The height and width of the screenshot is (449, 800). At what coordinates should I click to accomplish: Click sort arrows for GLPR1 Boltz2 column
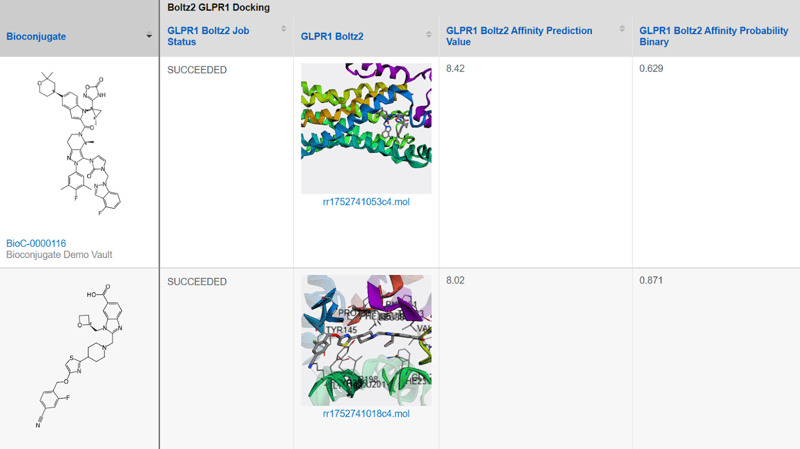429,35
